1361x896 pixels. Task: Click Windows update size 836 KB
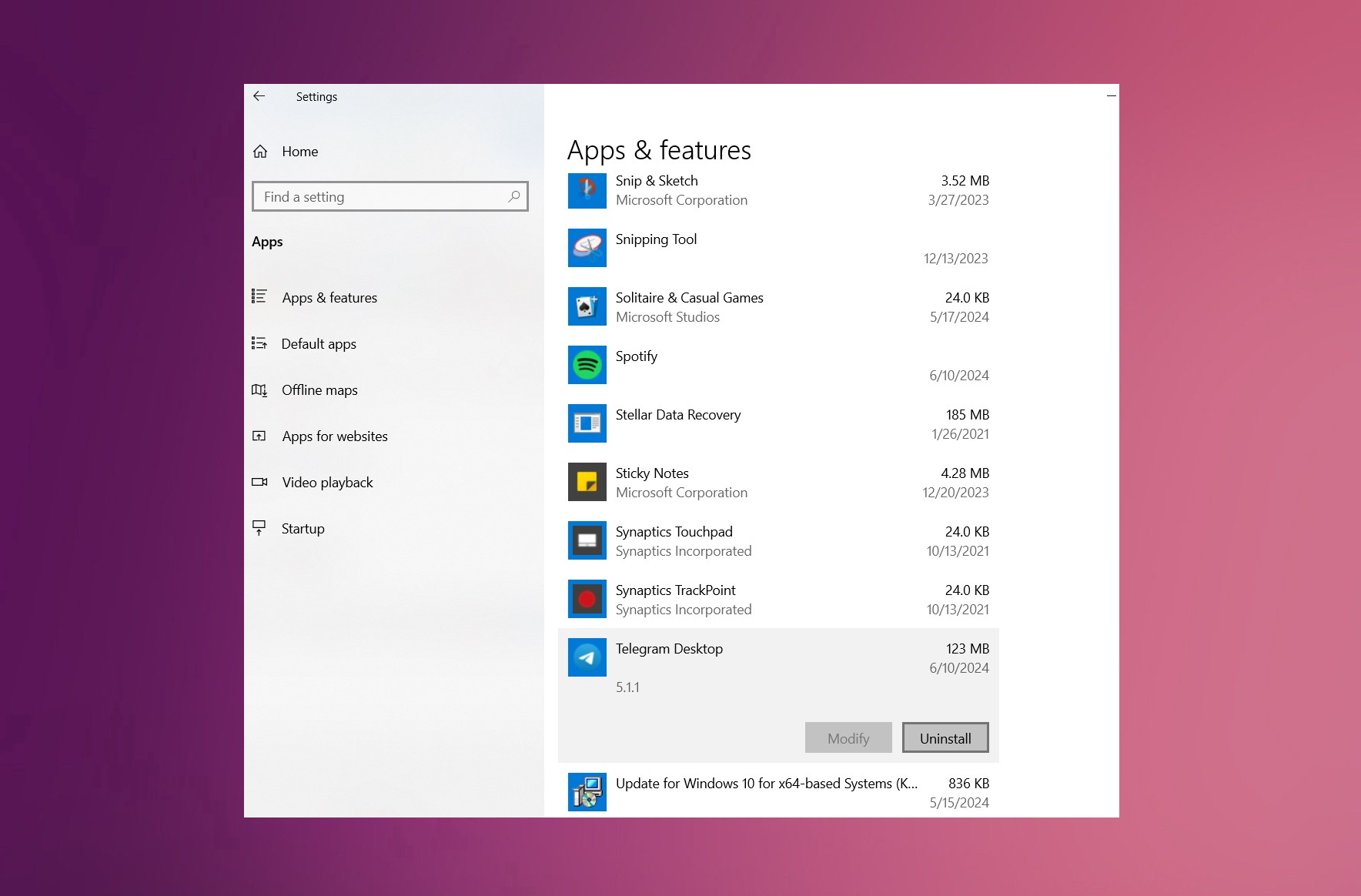(969, 784)
